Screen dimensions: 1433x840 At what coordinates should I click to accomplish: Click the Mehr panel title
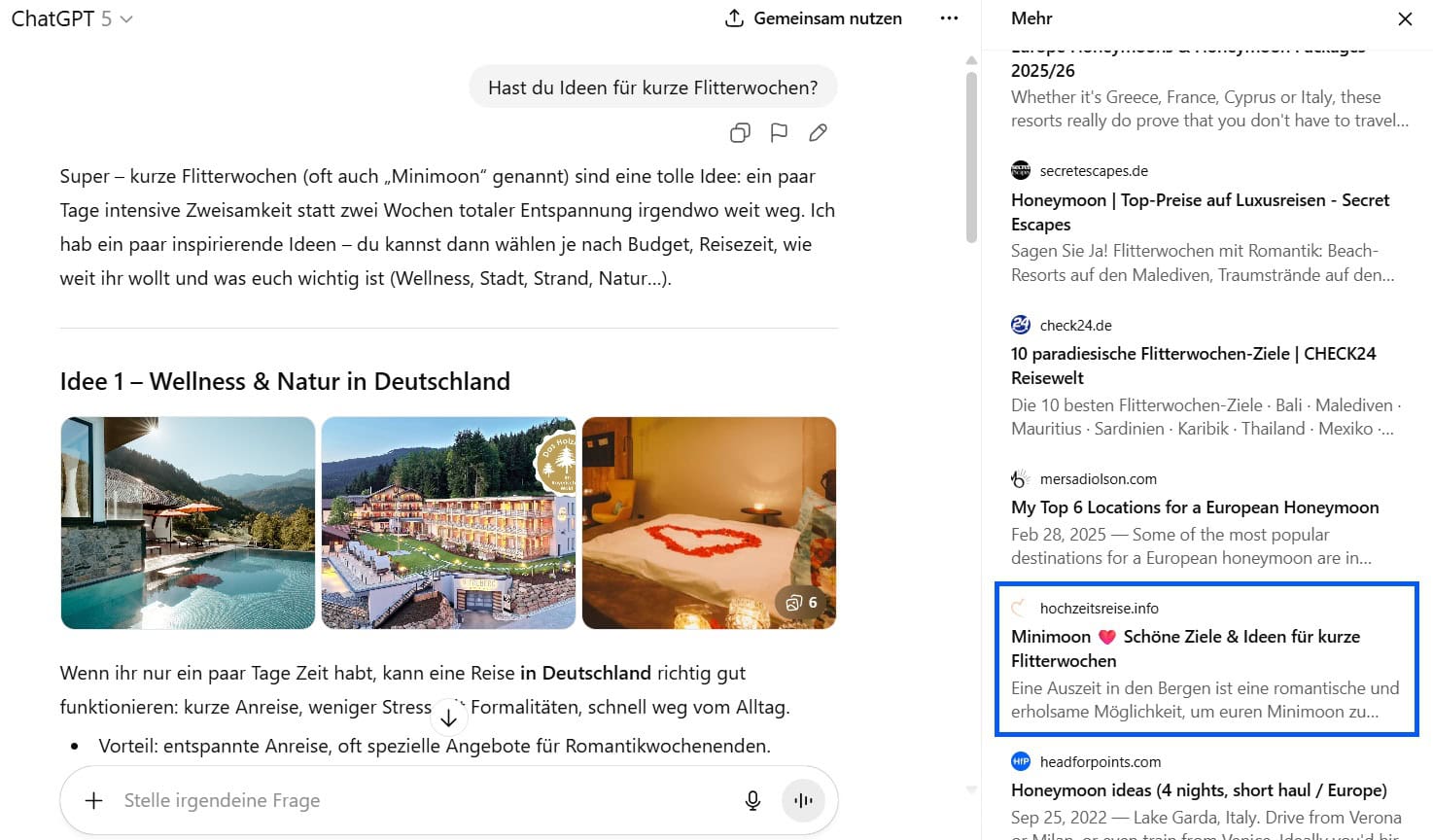click(x=1031, y=18)
